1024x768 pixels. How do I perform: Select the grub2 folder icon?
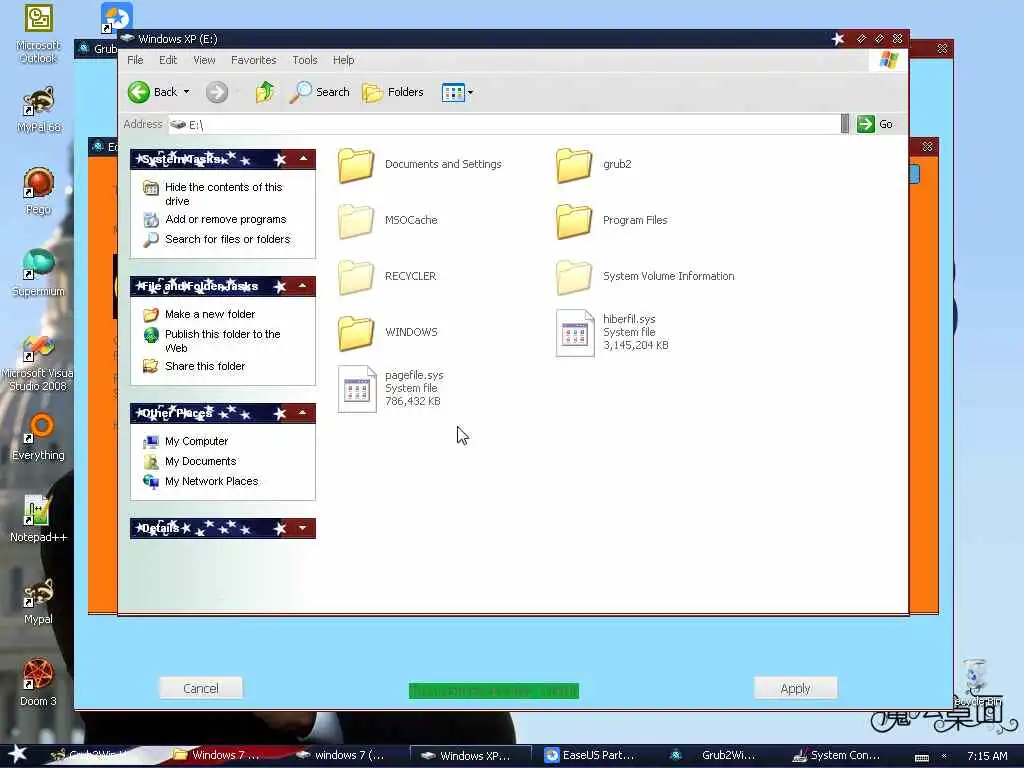click(574, 165)
